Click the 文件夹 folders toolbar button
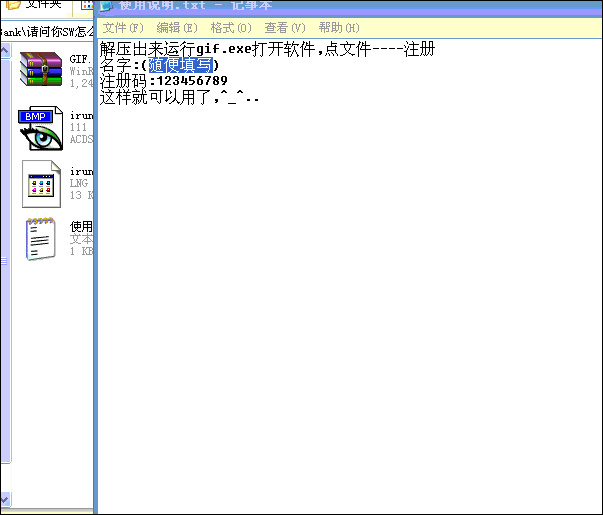This screenshot has height=515, width=603. [x=35, y=5]
